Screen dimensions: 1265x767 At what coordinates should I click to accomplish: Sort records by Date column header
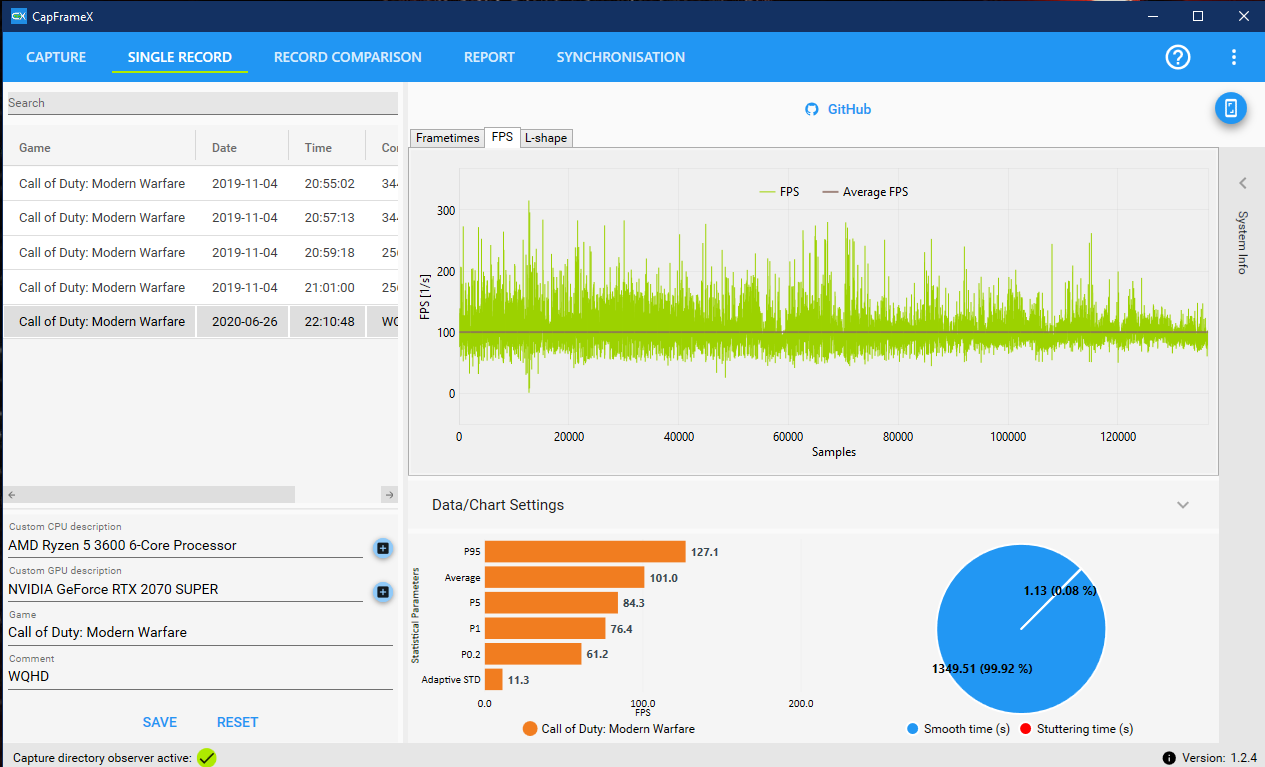[x=243, y=148]
